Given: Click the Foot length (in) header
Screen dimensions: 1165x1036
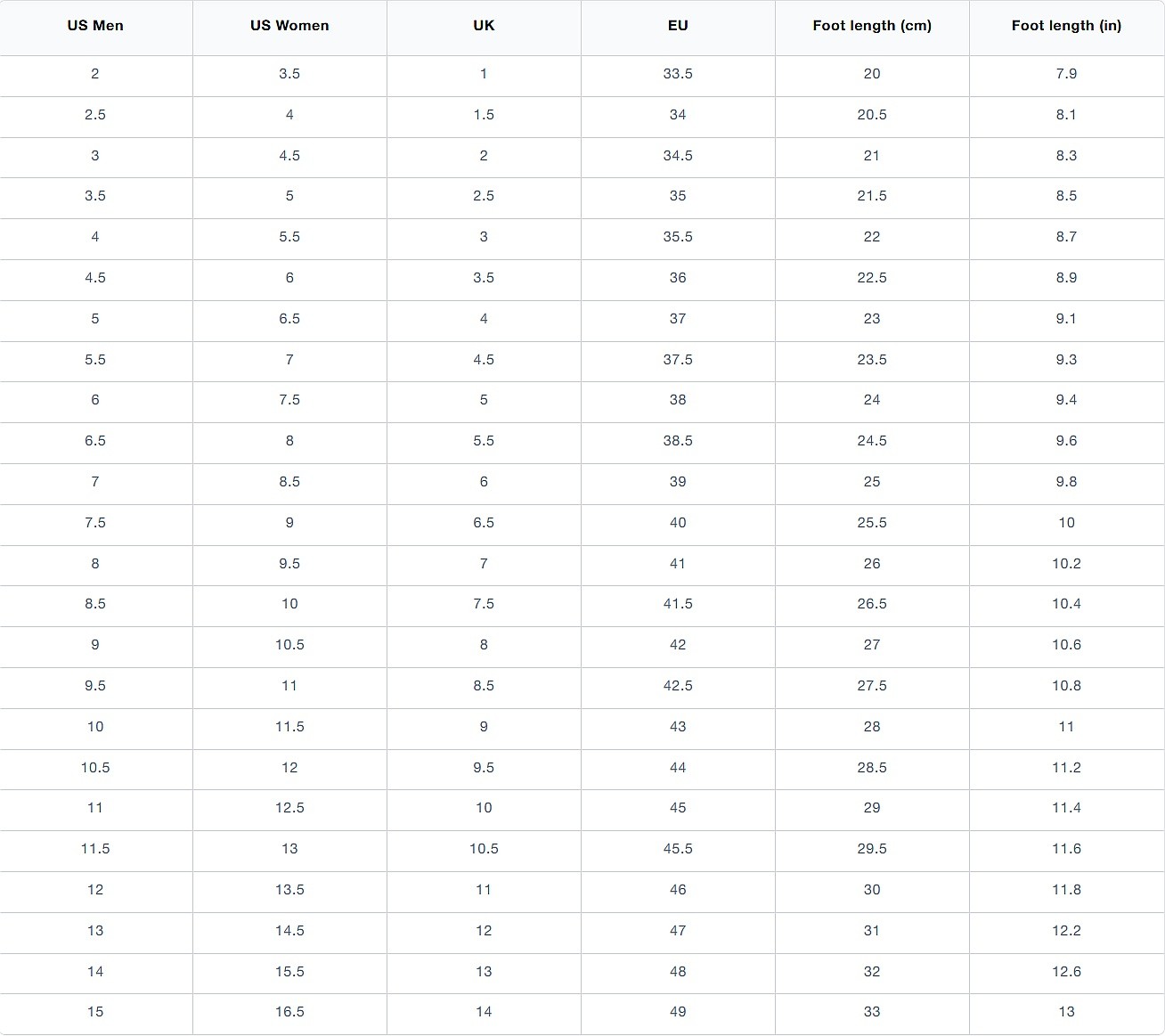Looking at the screenshot, I should click(x=1067, y=26).
